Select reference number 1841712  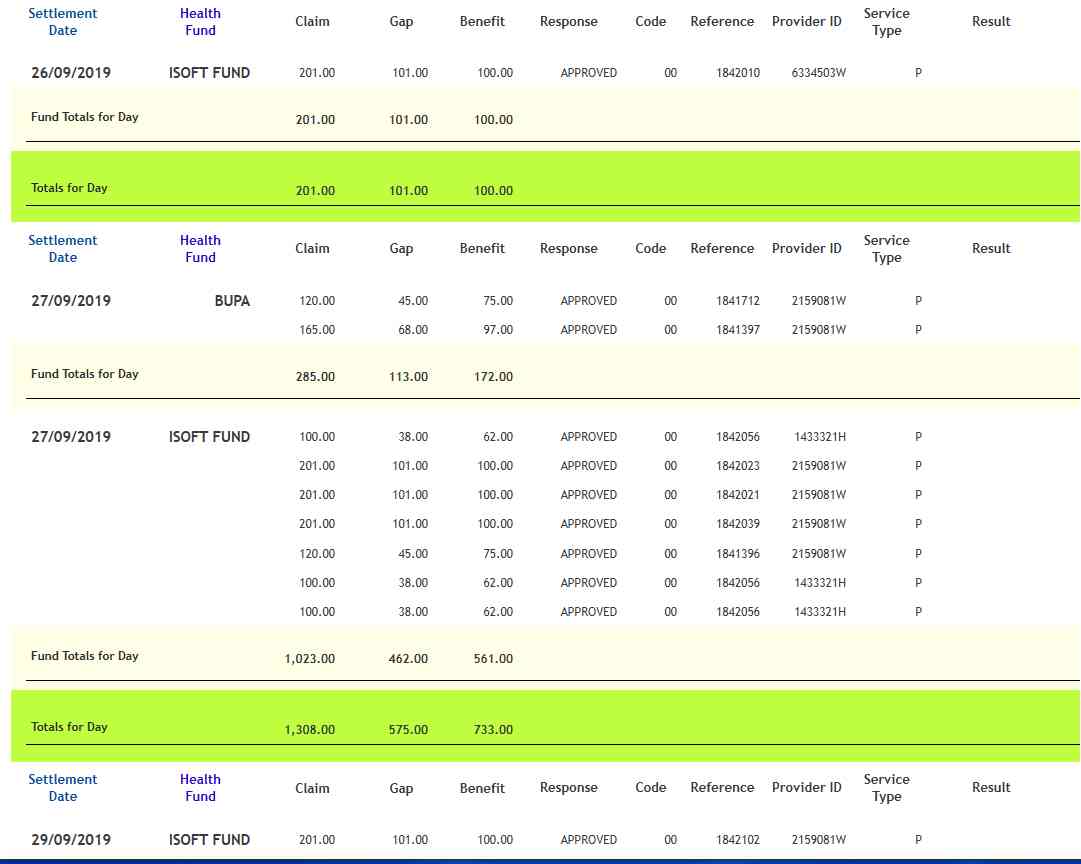click(x=738, y=301)
